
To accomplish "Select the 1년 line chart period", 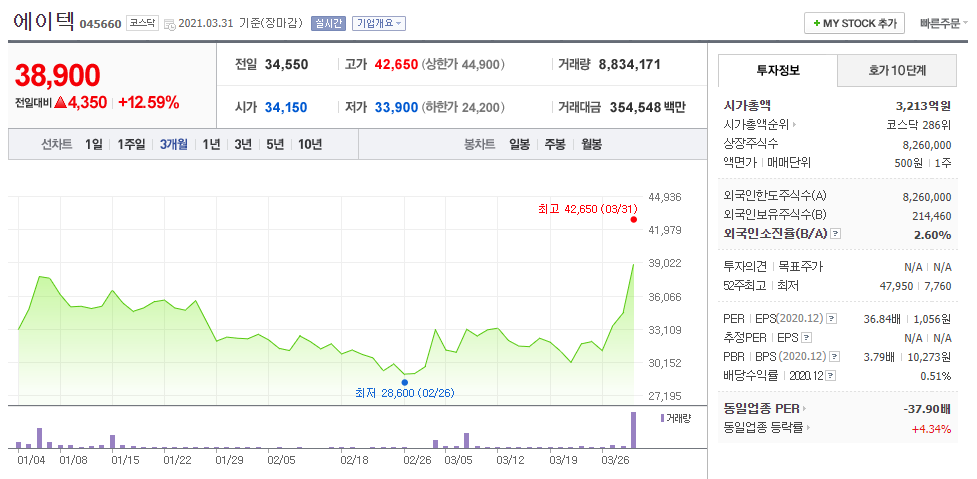I will [211, 145].
